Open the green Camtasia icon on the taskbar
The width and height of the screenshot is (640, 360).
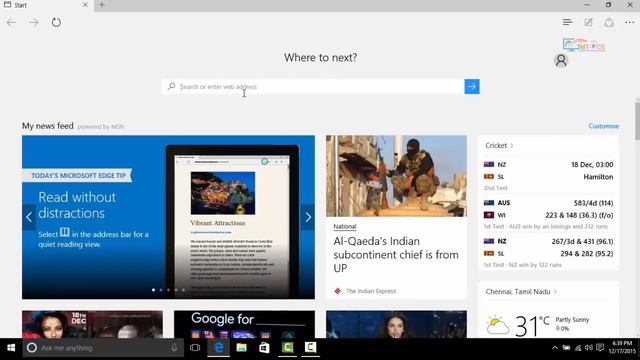click(287, 348)
